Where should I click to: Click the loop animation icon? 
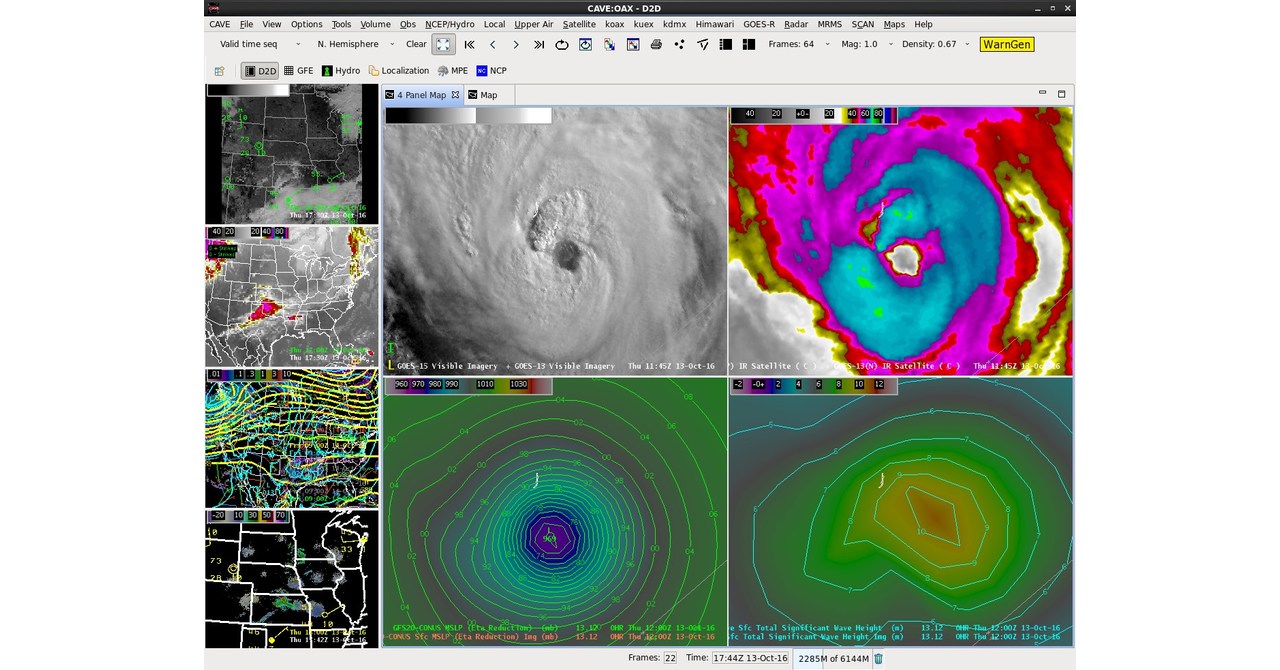pyautogui.click(x=562, y=44)
